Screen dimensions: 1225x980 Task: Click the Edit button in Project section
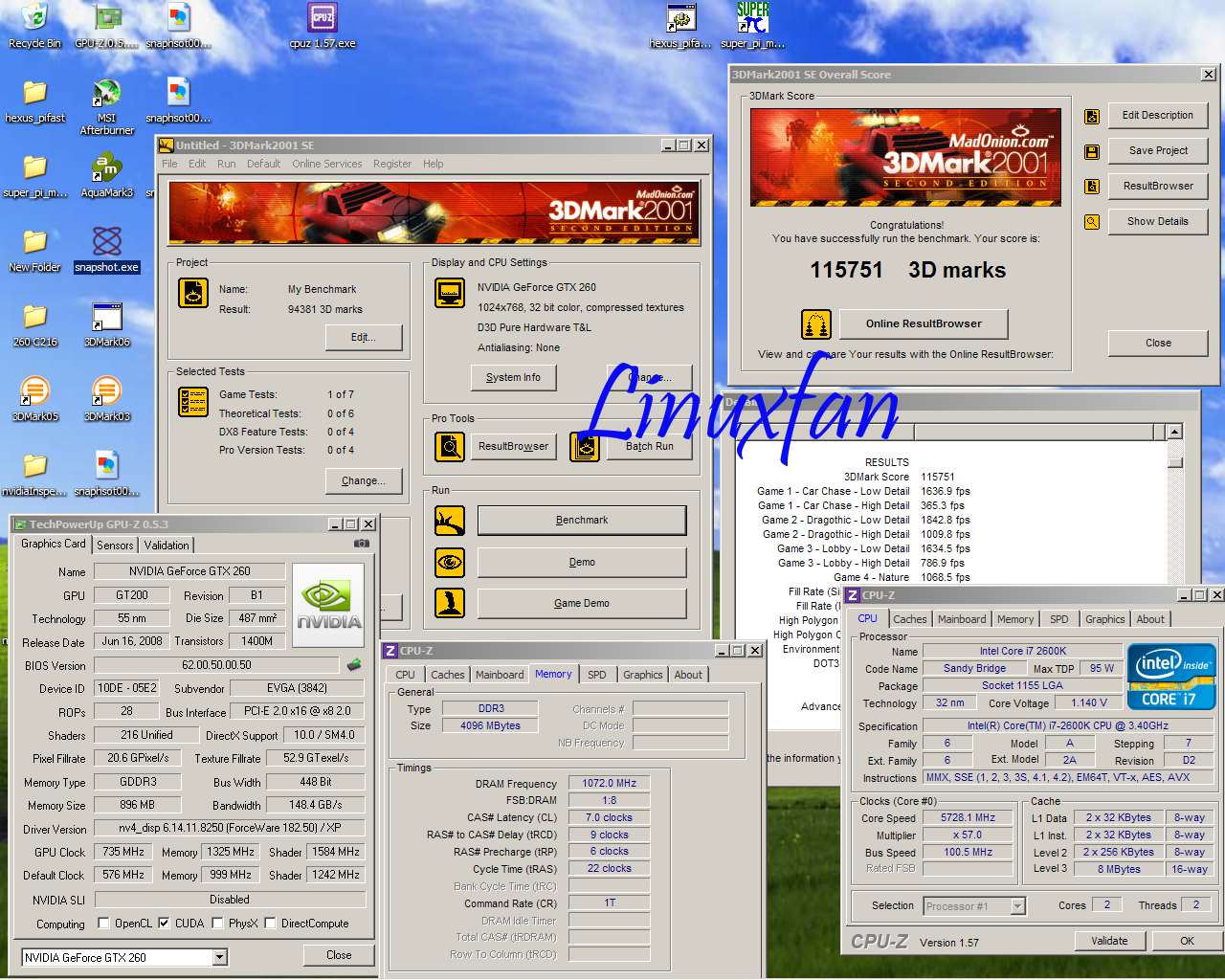coord(364,338)
